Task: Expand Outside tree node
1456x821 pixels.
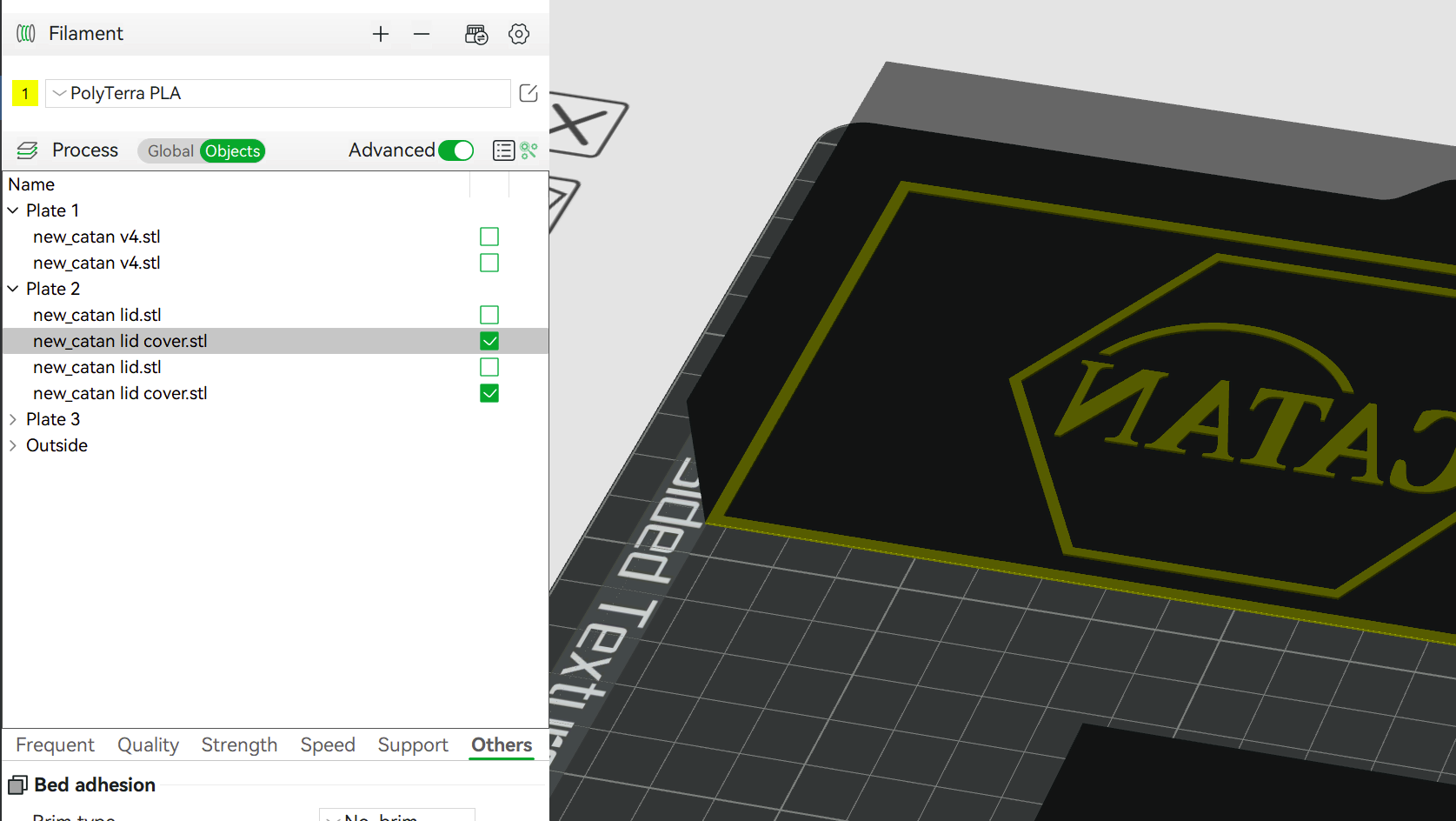Action: coord(13,445)
